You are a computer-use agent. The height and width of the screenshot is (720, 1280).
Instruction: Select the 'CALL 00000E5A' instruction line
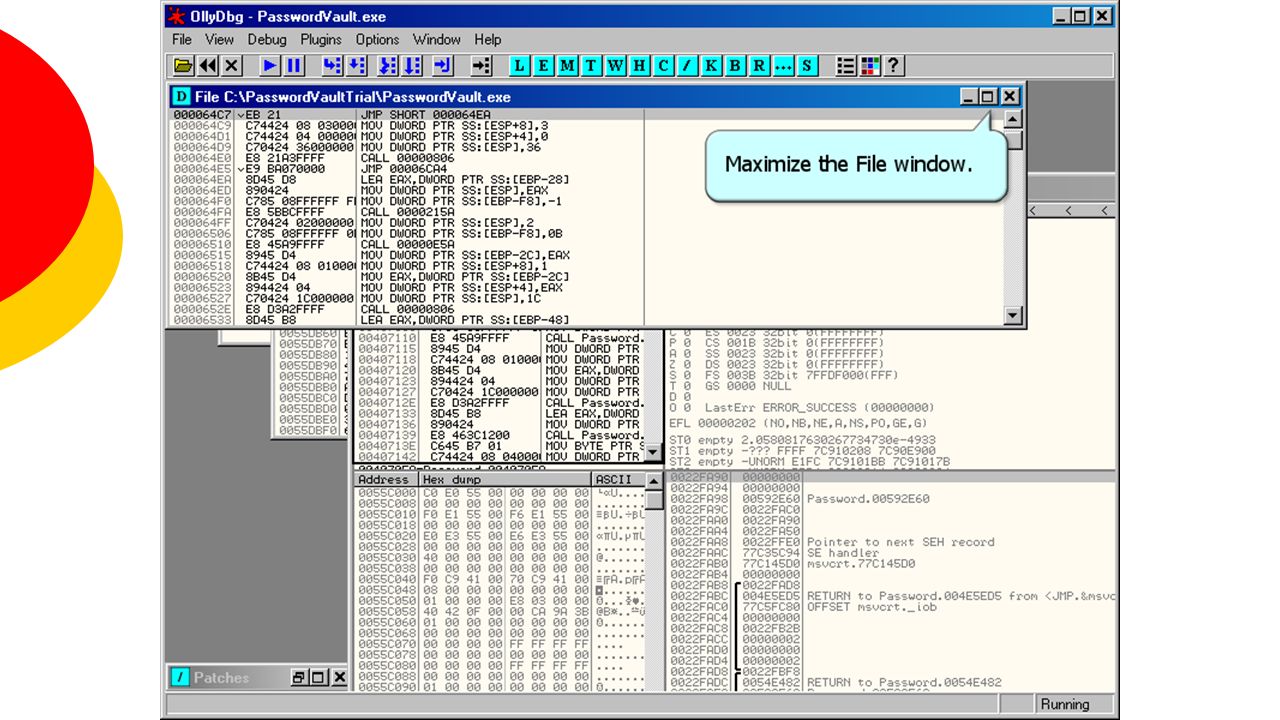(406, 244)
